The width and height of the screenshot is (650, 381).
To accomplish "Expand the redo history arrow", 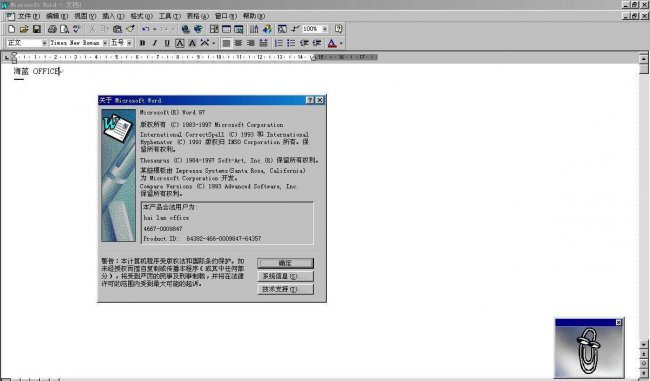I will coord(173,29).
